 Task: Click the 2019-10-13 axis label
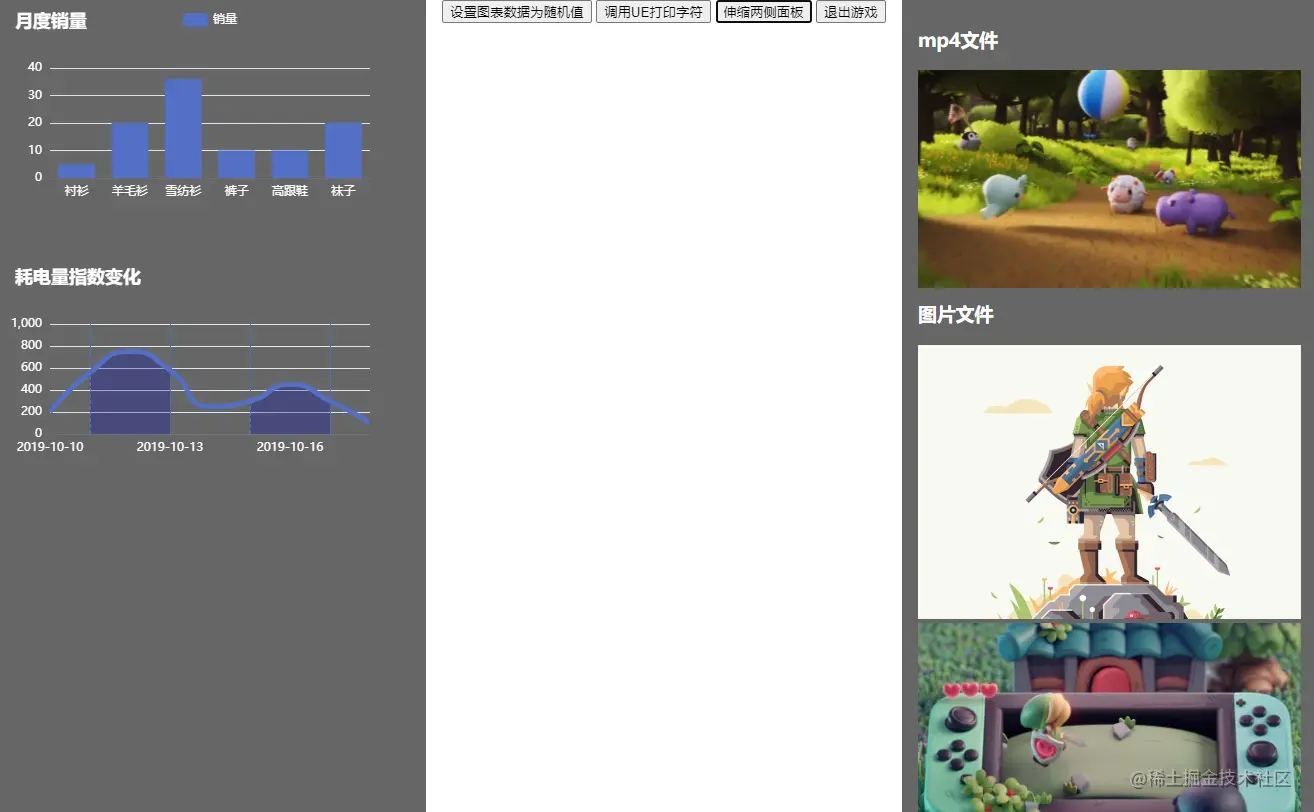coord(170,446)
